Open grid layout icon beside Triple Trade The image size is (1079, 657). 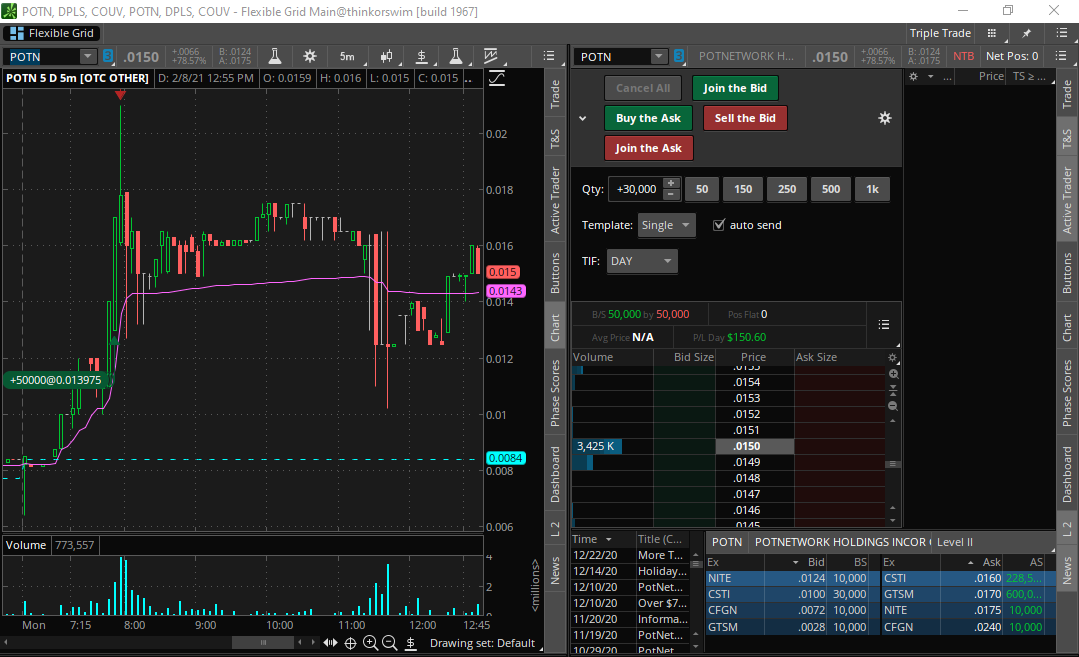(992, 33)
